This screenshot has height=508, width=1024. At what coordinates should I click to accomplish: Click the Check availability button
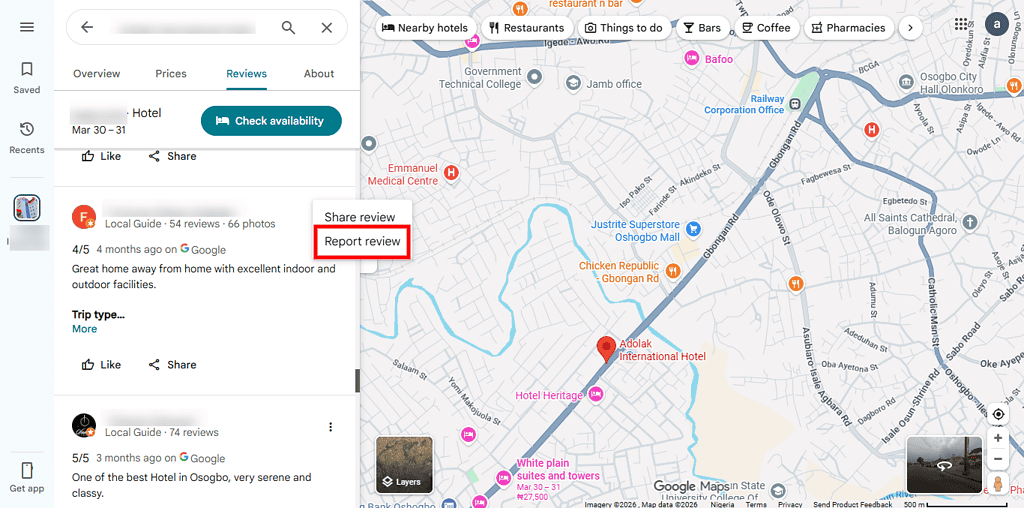(x=270, y=121)
